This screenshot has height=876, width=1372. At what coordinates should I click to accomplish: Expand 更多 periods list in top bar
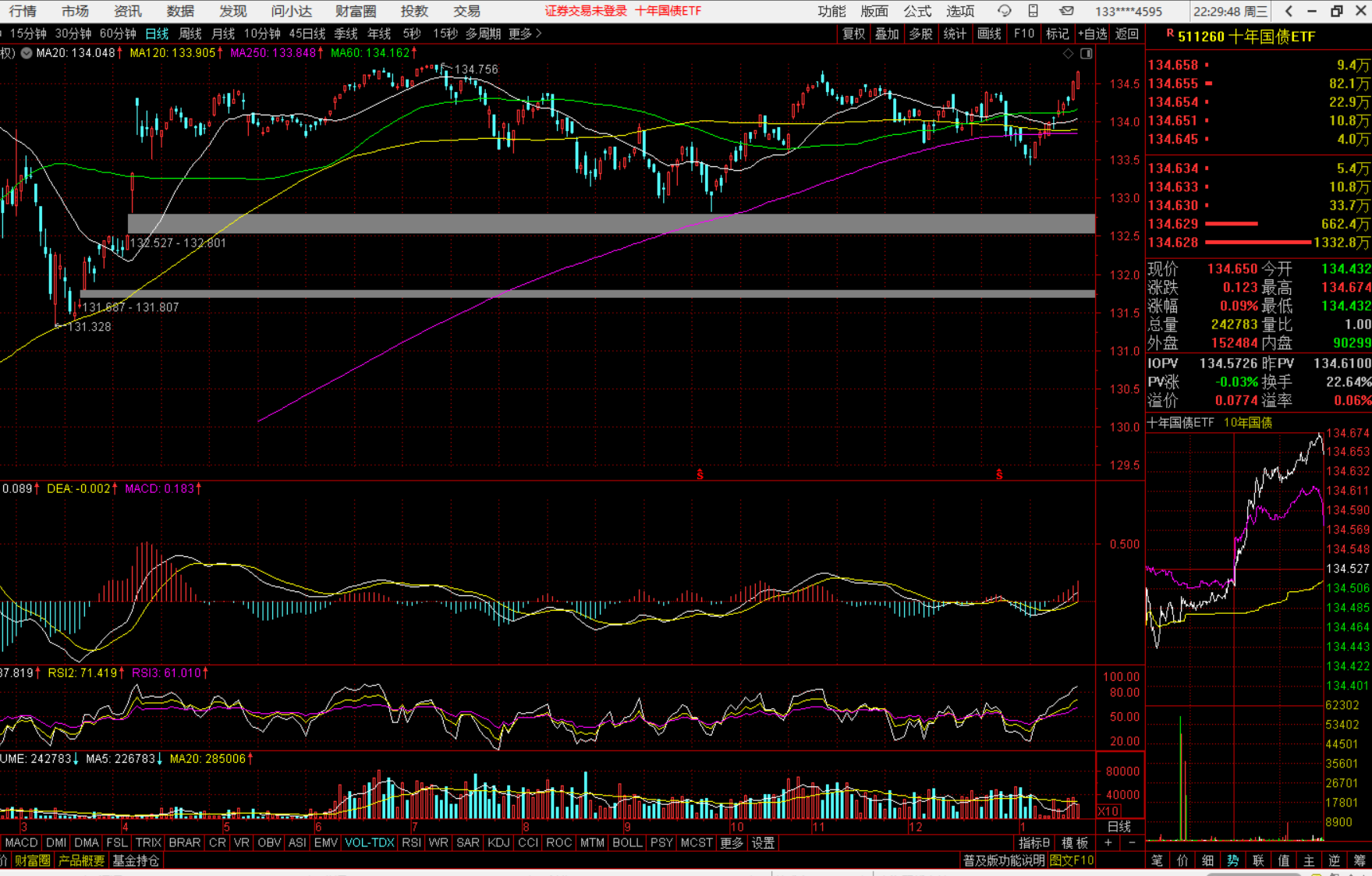524,34
